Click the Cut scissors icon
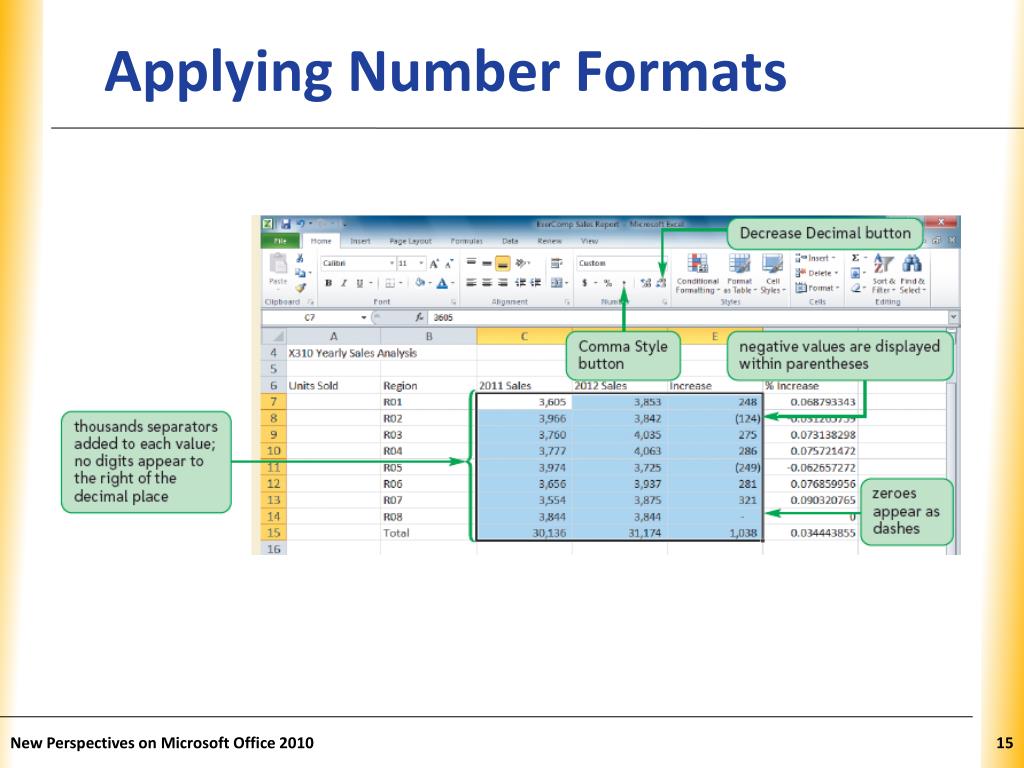Screen dimensions: 1024x768 coord(300,259)
